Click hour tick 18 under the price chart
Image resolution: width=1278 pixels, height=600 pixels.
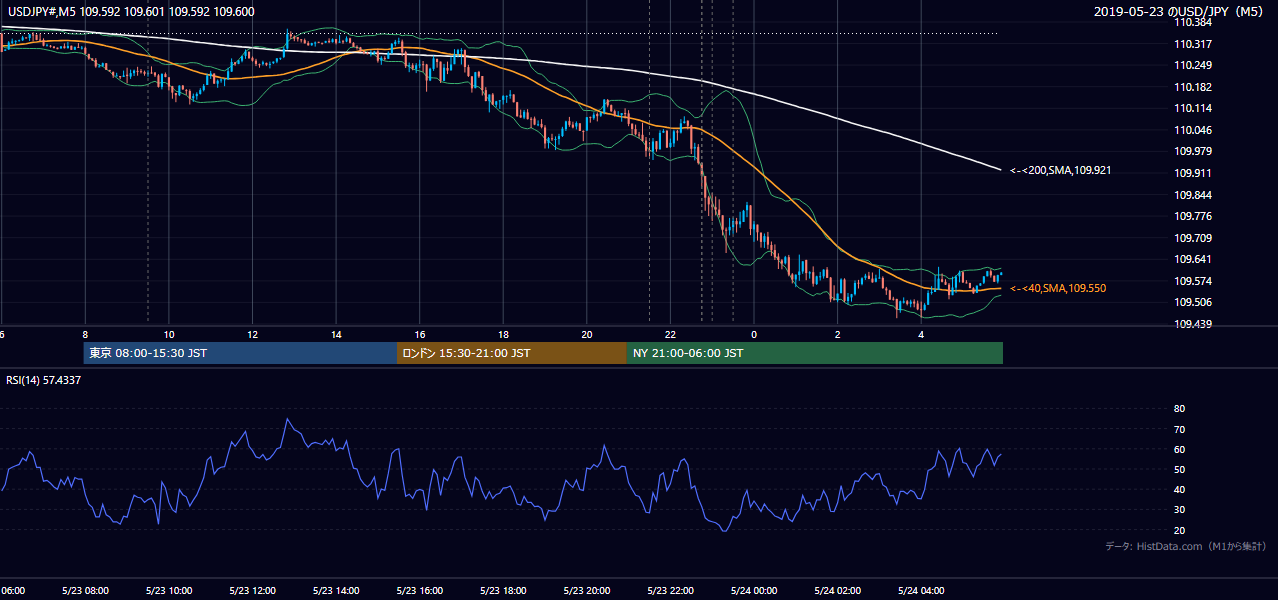click(x=504, y=334)
